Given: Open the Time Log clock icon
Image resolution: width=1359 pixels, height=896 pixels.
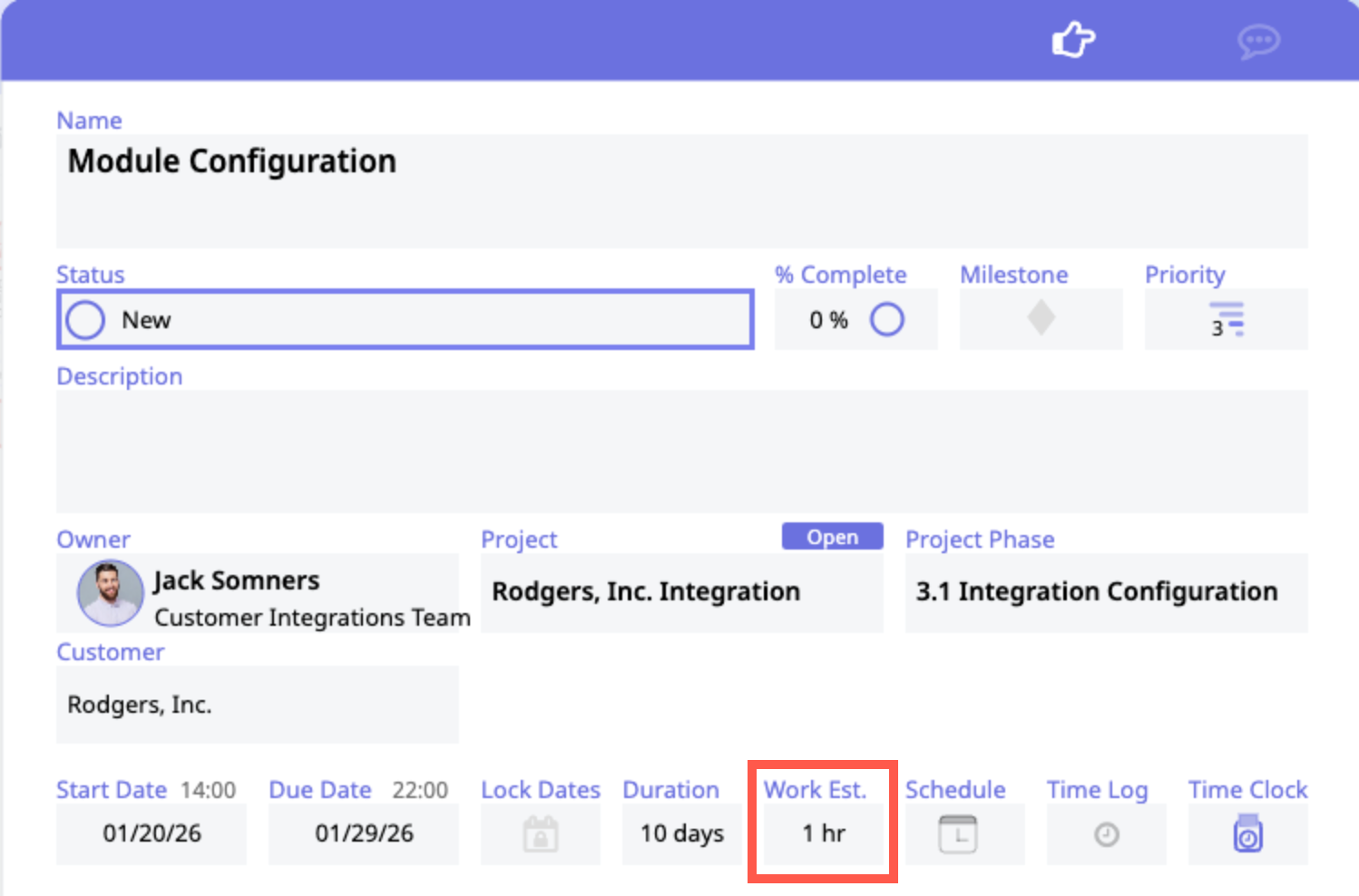Looking at the screenshot, I should 1106,834.
